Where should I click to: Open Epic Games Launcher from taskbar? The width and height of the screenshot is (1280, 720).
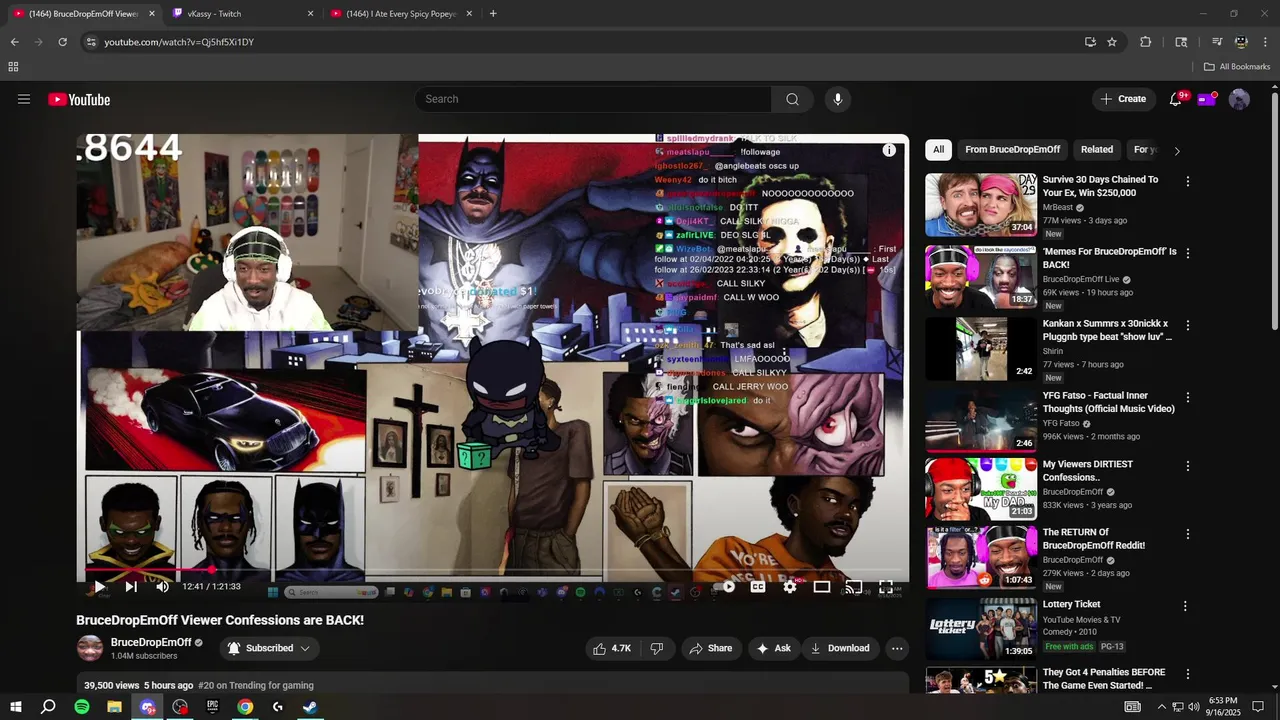[212, 707]
